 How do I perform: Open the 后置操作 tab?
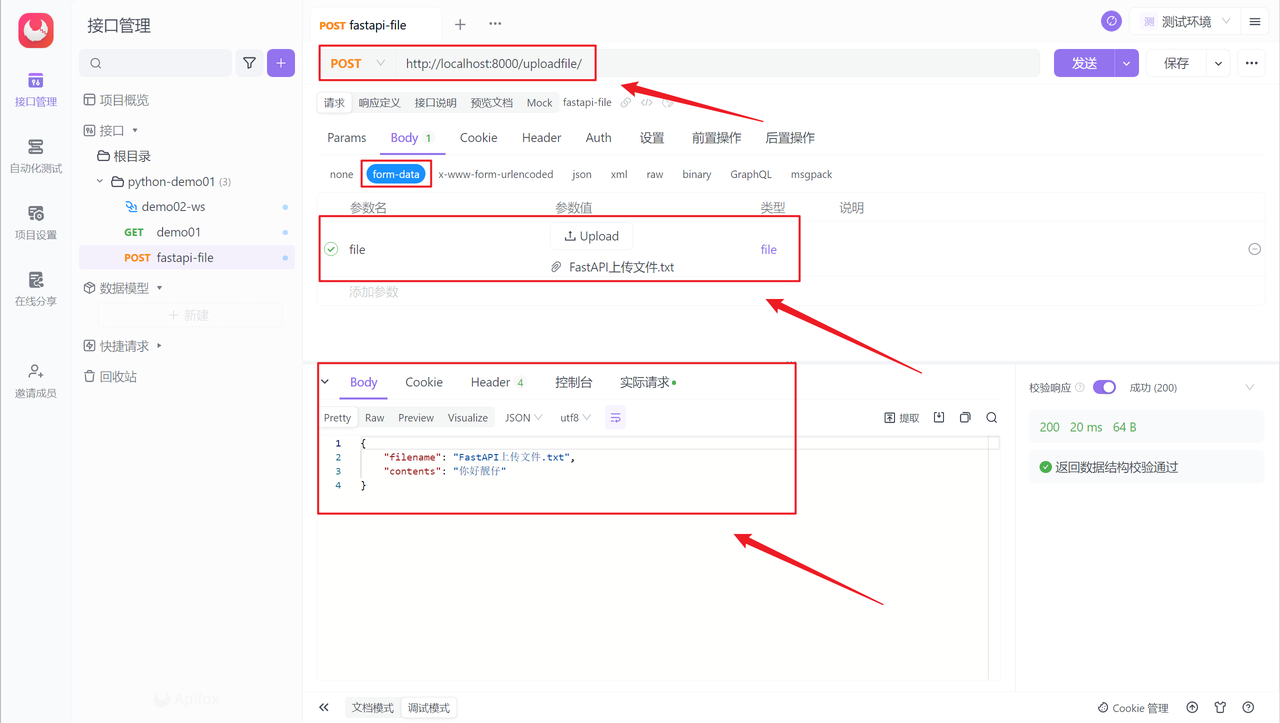(x=790, y=138)
